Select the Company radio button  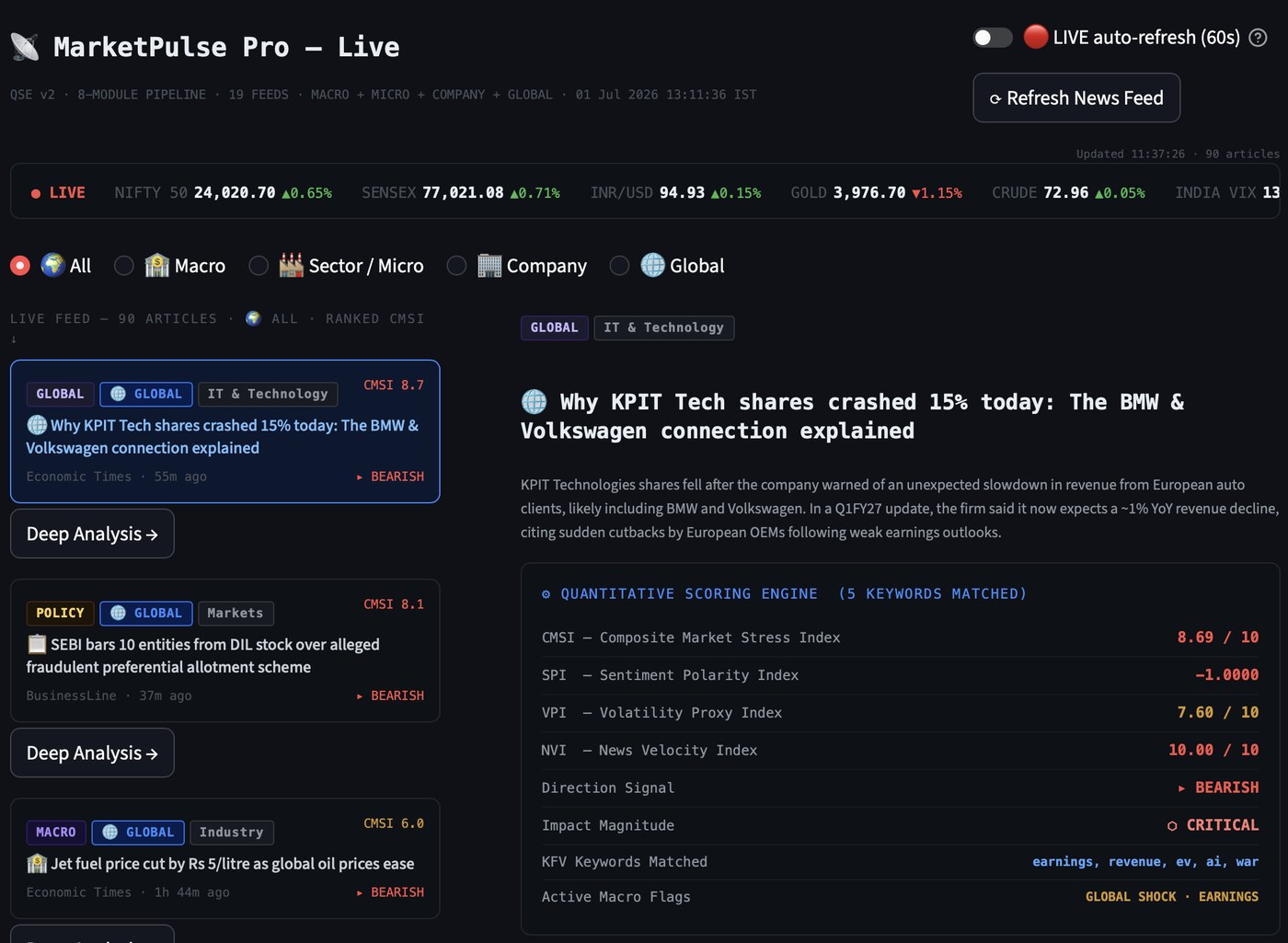[456, 266]
